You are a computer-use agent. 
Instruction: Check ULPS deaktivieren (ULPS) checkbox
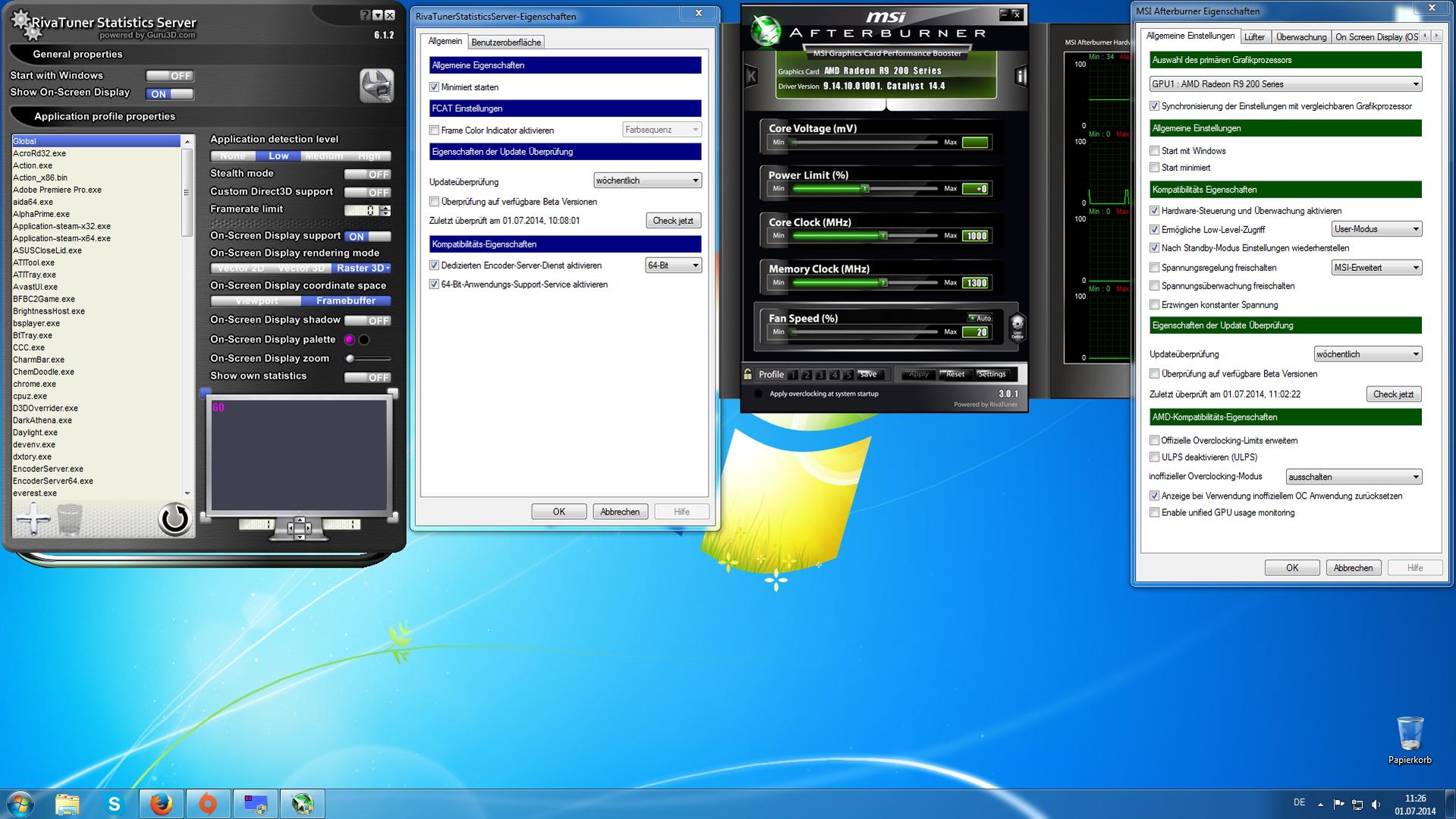pyautogui.click(x=1154, y=457)
